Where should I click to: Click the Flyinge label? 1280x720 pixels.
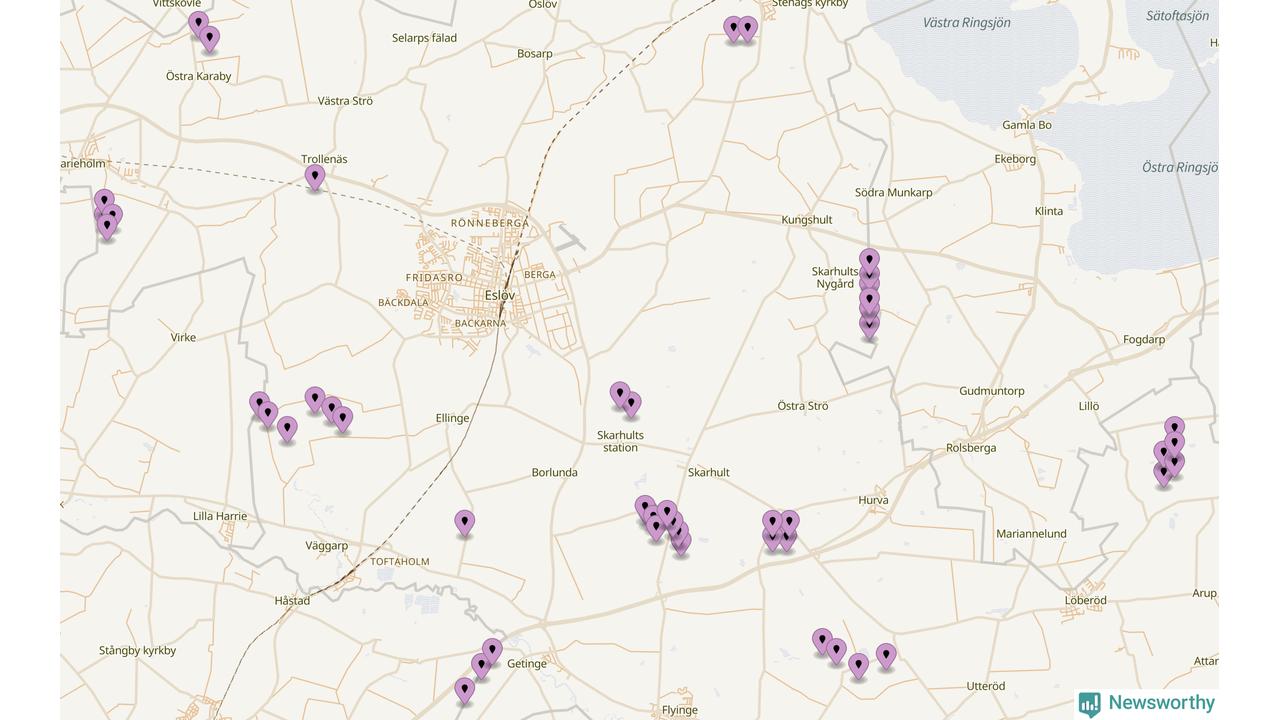pyautogui.click(x=680, y=710)
